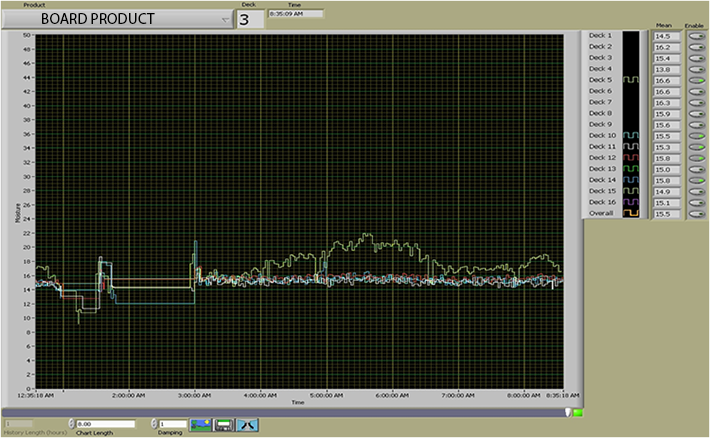Toggle the Enable switch for Deck 7
The width and height of the screenshot is (710, 438).
point(696,102)
